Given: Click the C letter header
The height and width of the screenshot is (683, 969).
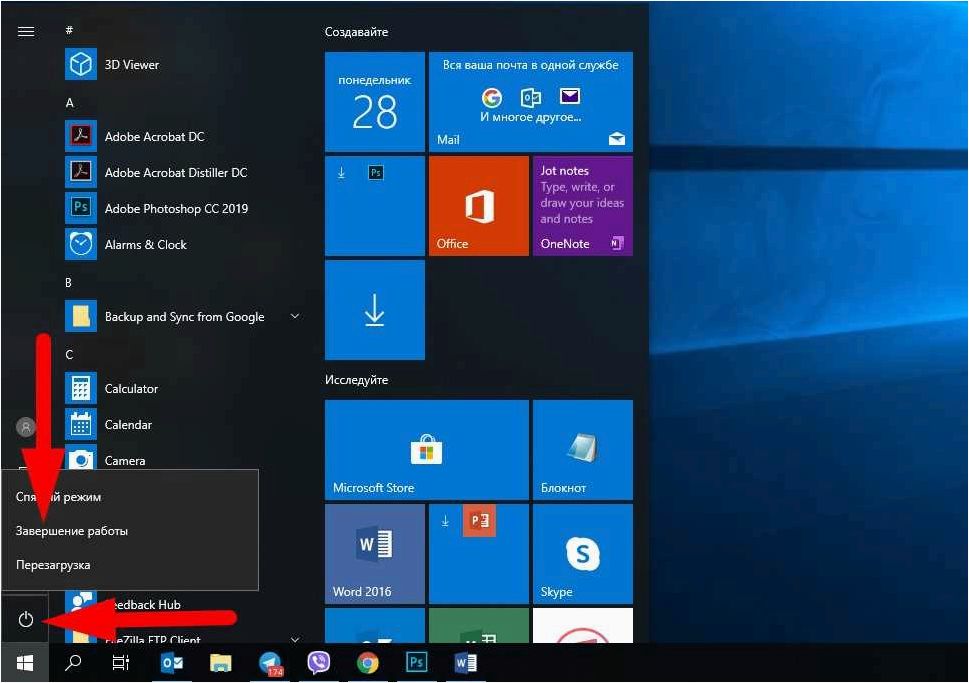Looking at the screenshot, I should point(69,355).
